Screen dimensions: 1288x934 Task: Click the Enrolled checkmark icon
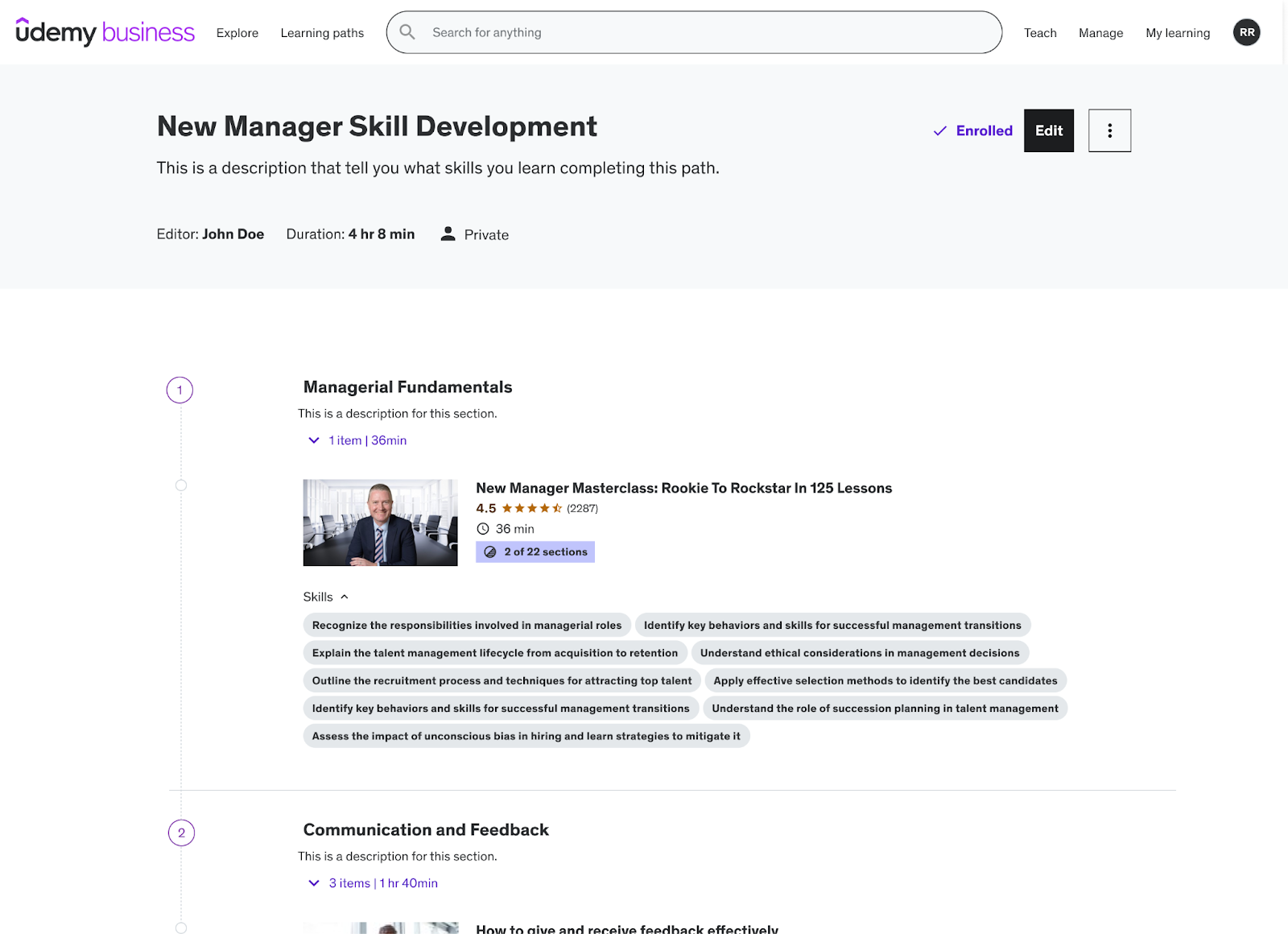pos(939,130)
